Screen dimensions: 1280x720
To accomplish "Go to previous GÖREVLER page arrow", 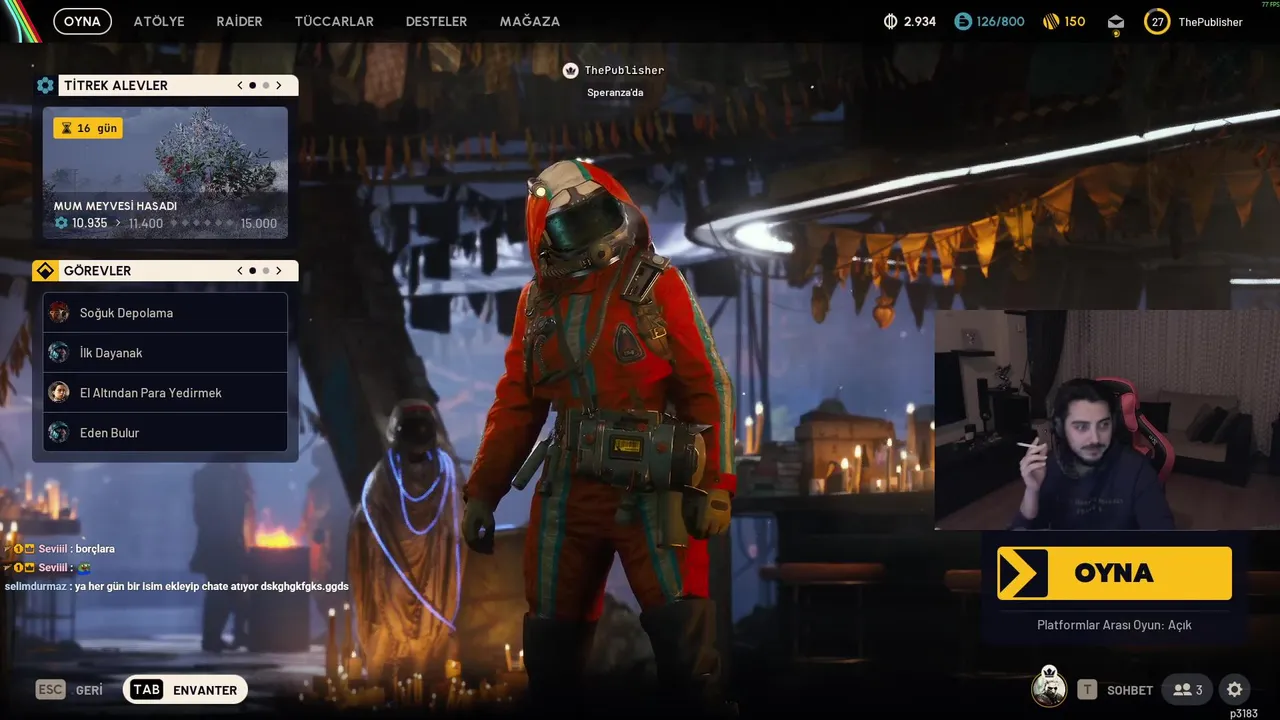I will click(240, 271).
